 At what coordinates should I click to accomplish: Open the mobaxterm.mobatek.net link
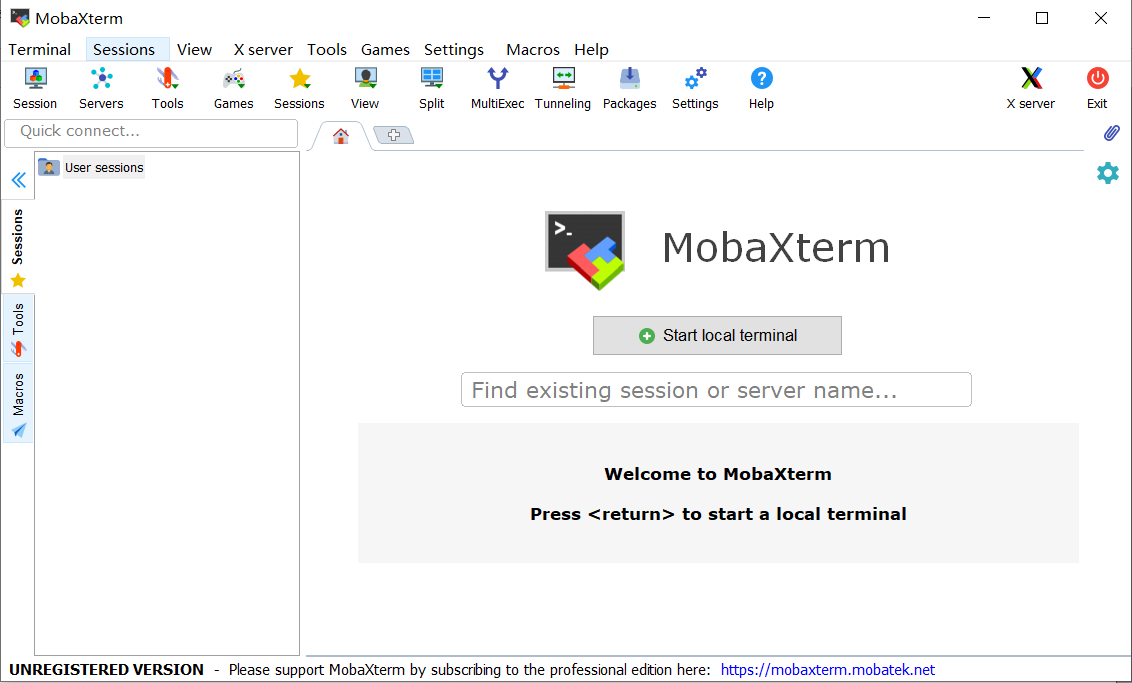click(x=827, y=670)
